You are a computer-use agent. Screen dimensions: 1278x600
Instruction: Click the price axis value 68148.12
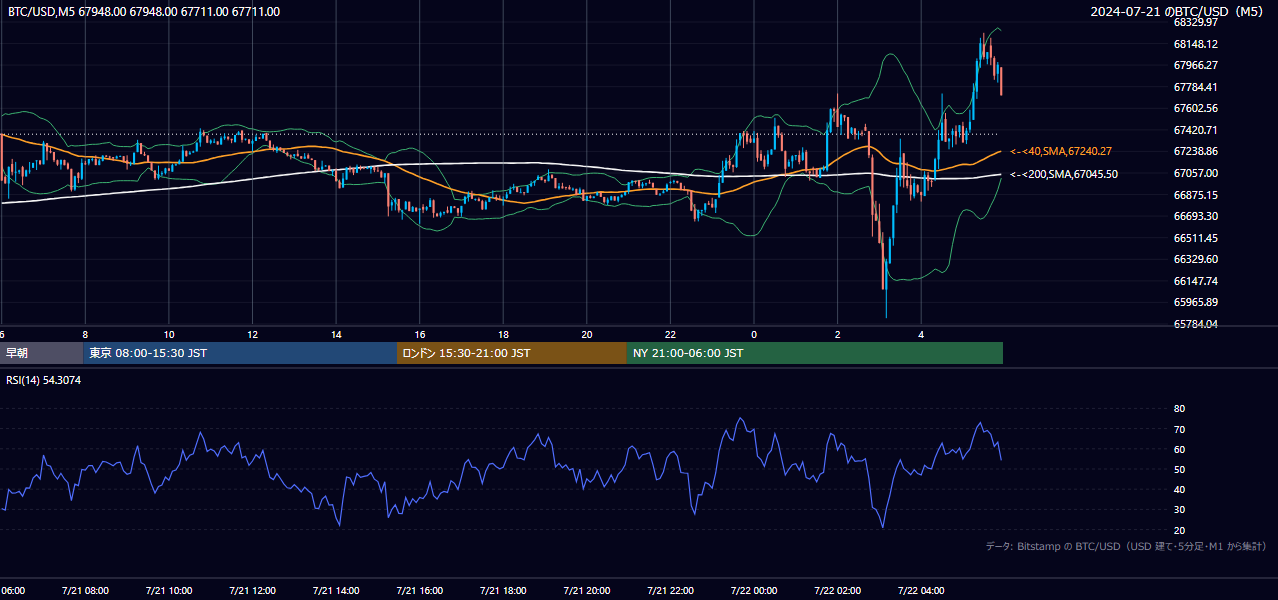coord(1196,44)
